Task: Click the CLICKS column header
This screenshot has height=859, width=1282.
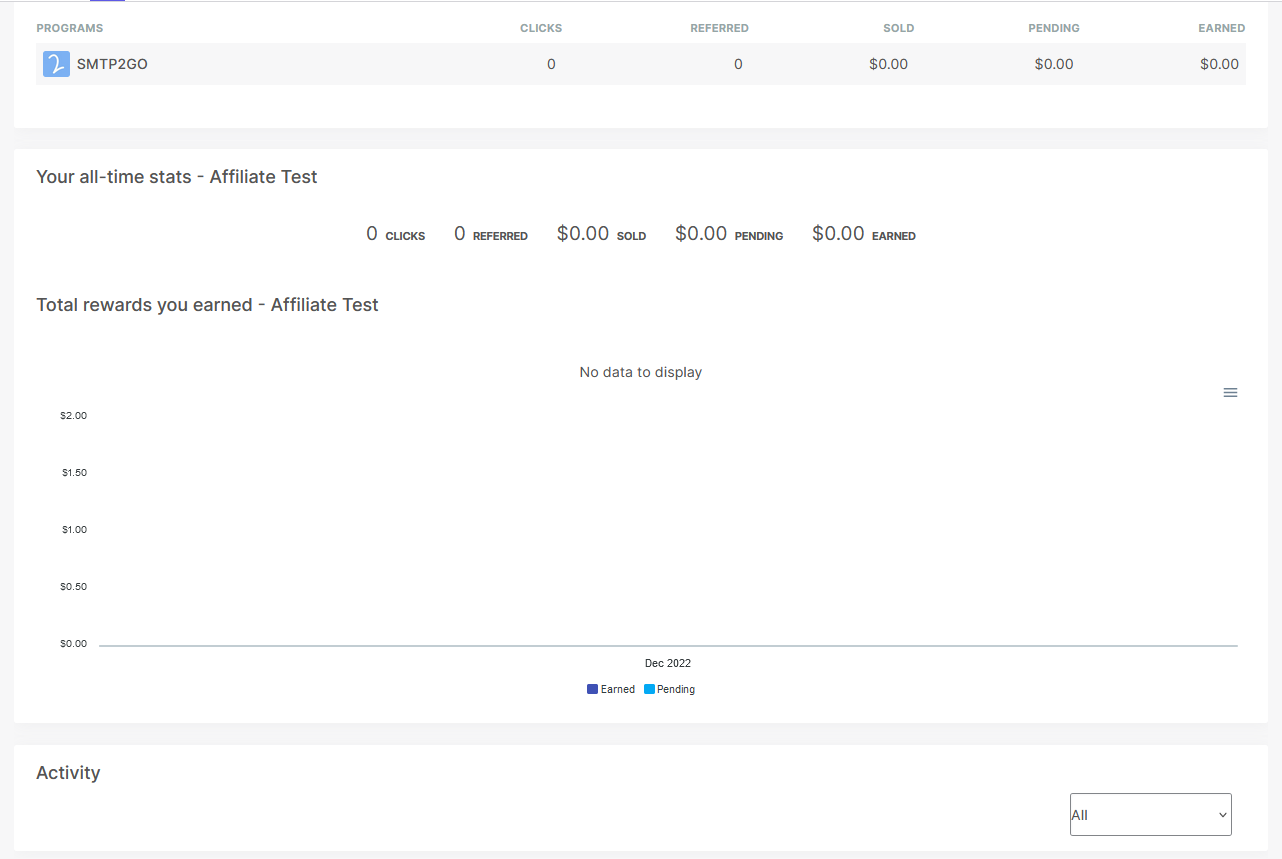Action: [541, 28]
